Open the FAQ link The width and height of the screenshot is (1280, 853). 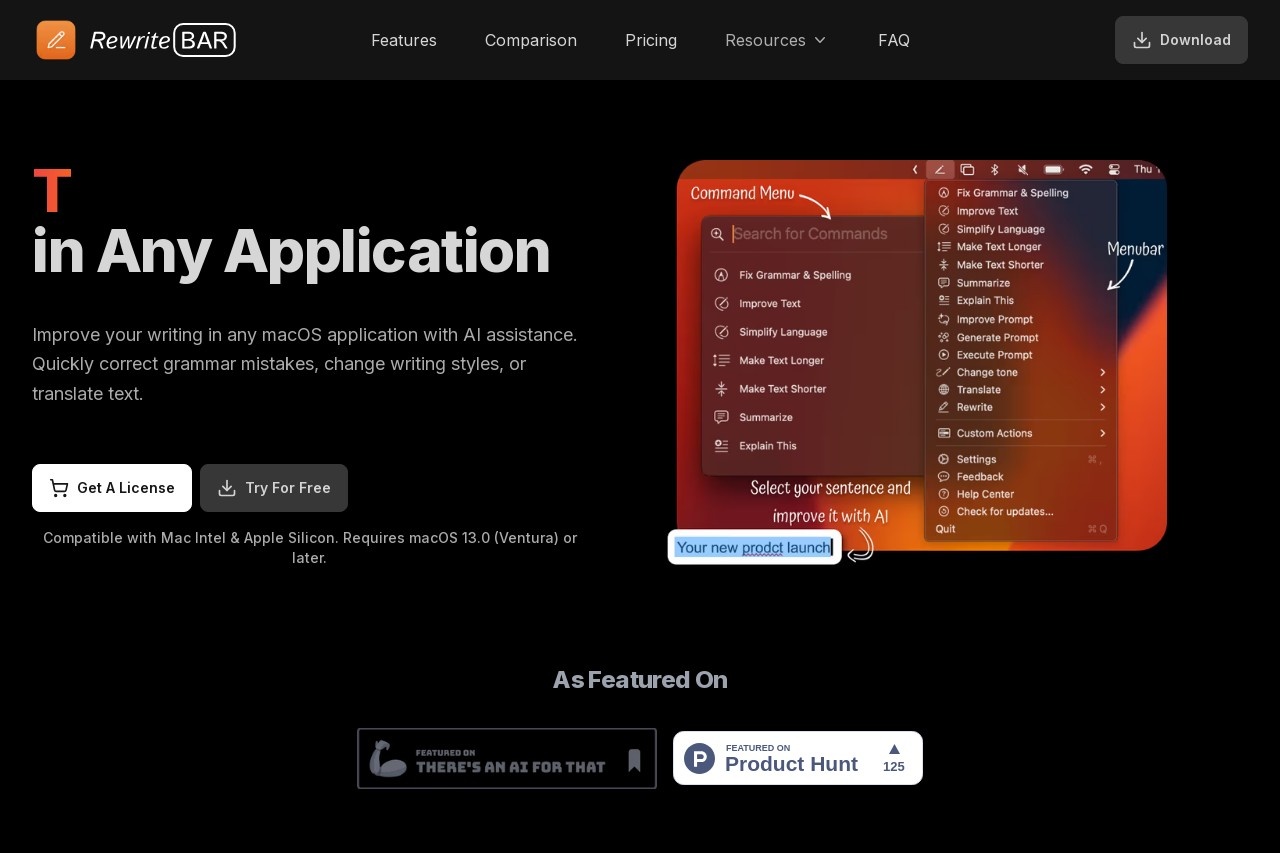[x=894, y=40]
